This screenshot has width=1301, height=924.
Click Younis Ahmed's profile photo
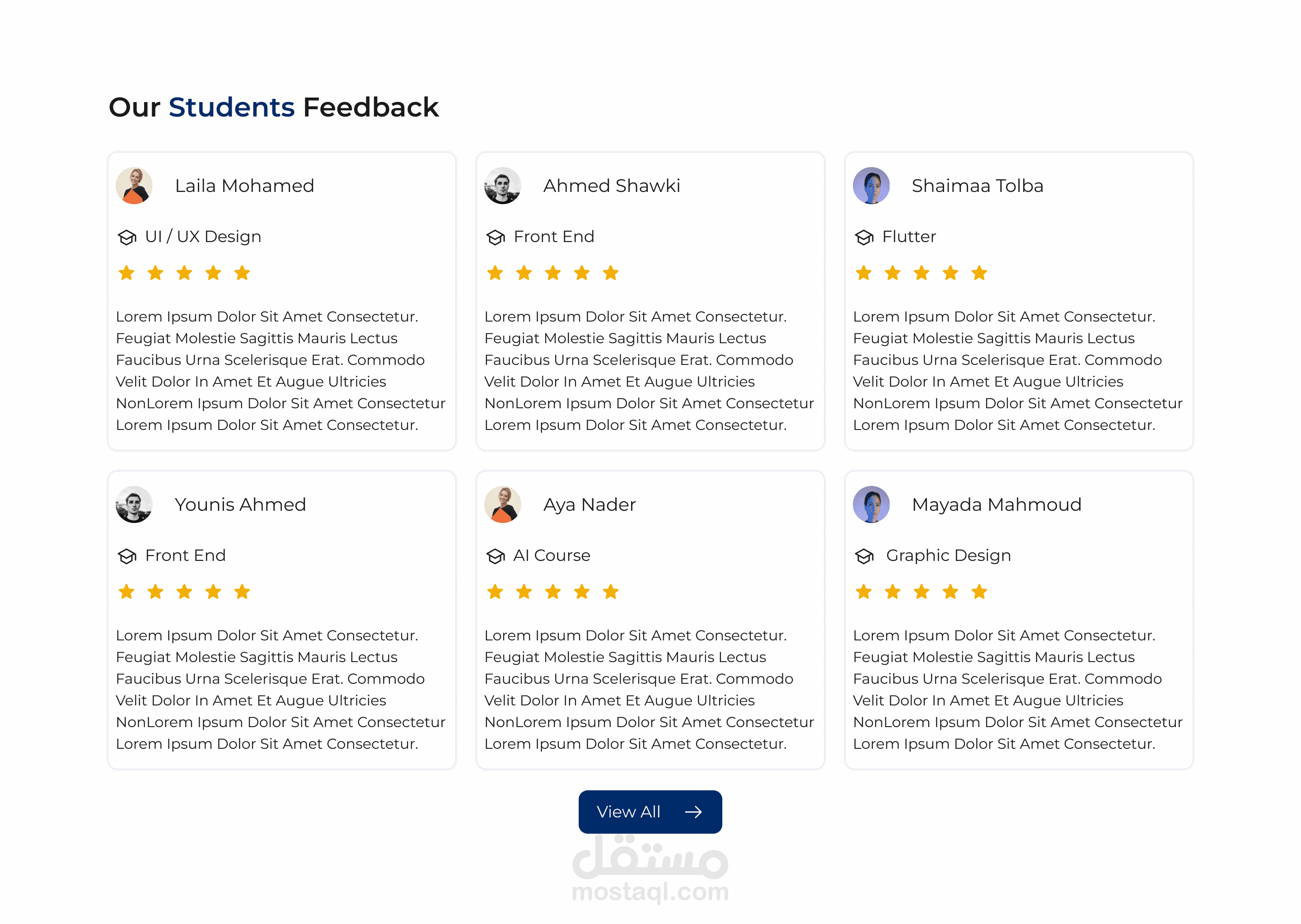tap(134, 504)
